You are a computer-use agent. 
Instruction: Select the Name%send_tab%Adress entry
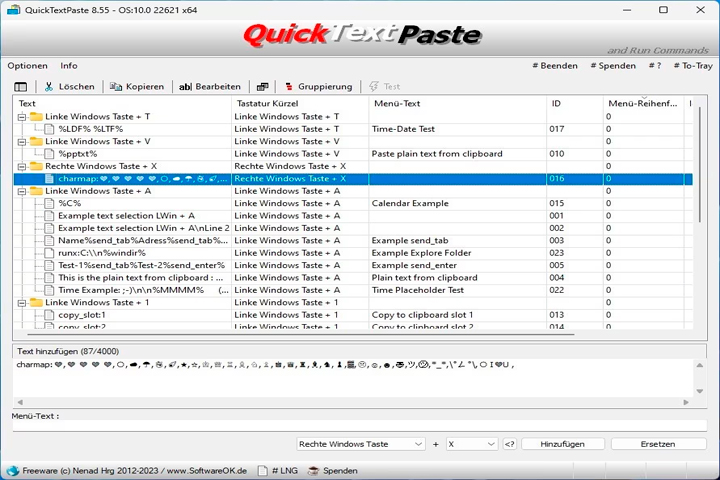pos(143,241)
